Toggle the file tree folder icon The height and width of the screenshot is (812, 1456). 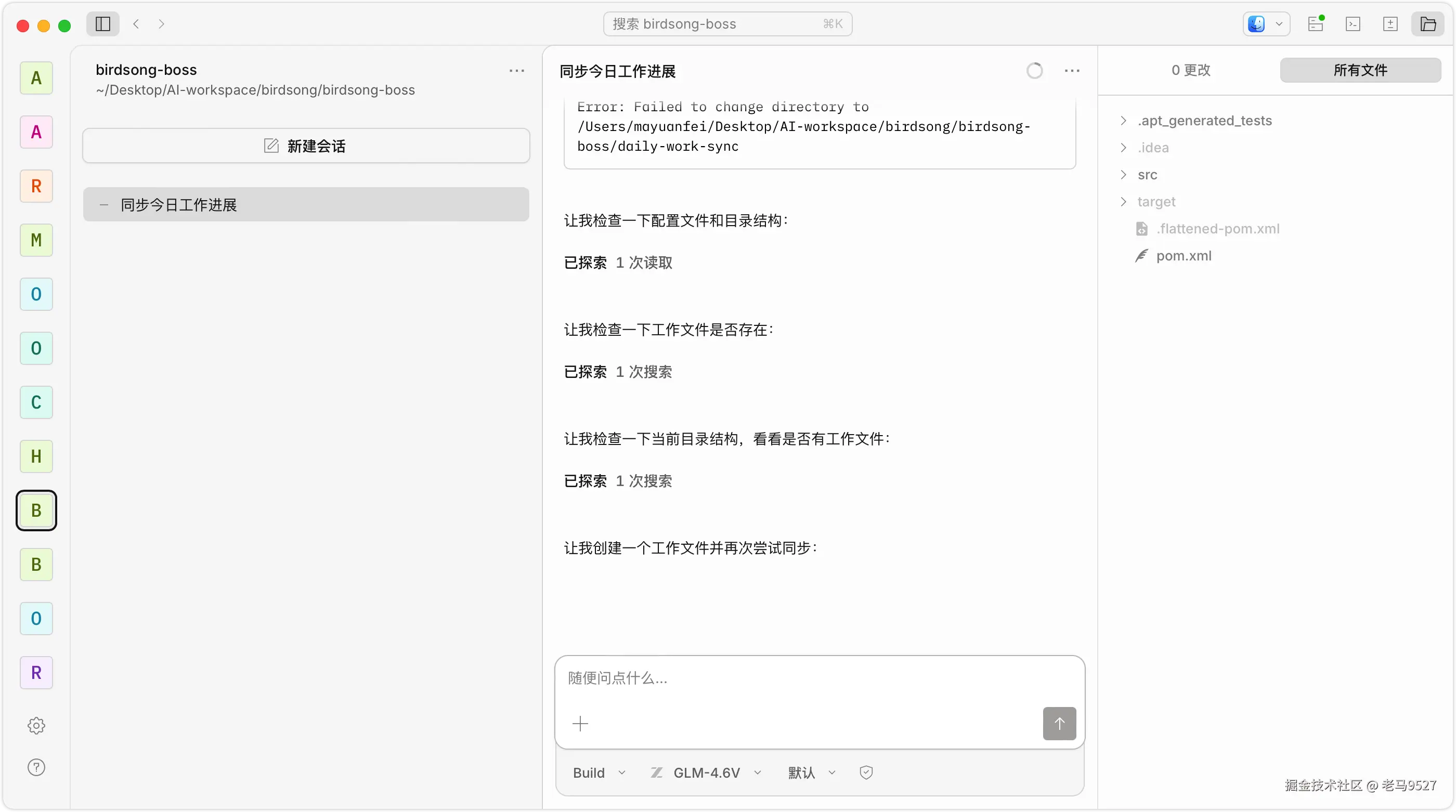click(x=1428, y=24)
